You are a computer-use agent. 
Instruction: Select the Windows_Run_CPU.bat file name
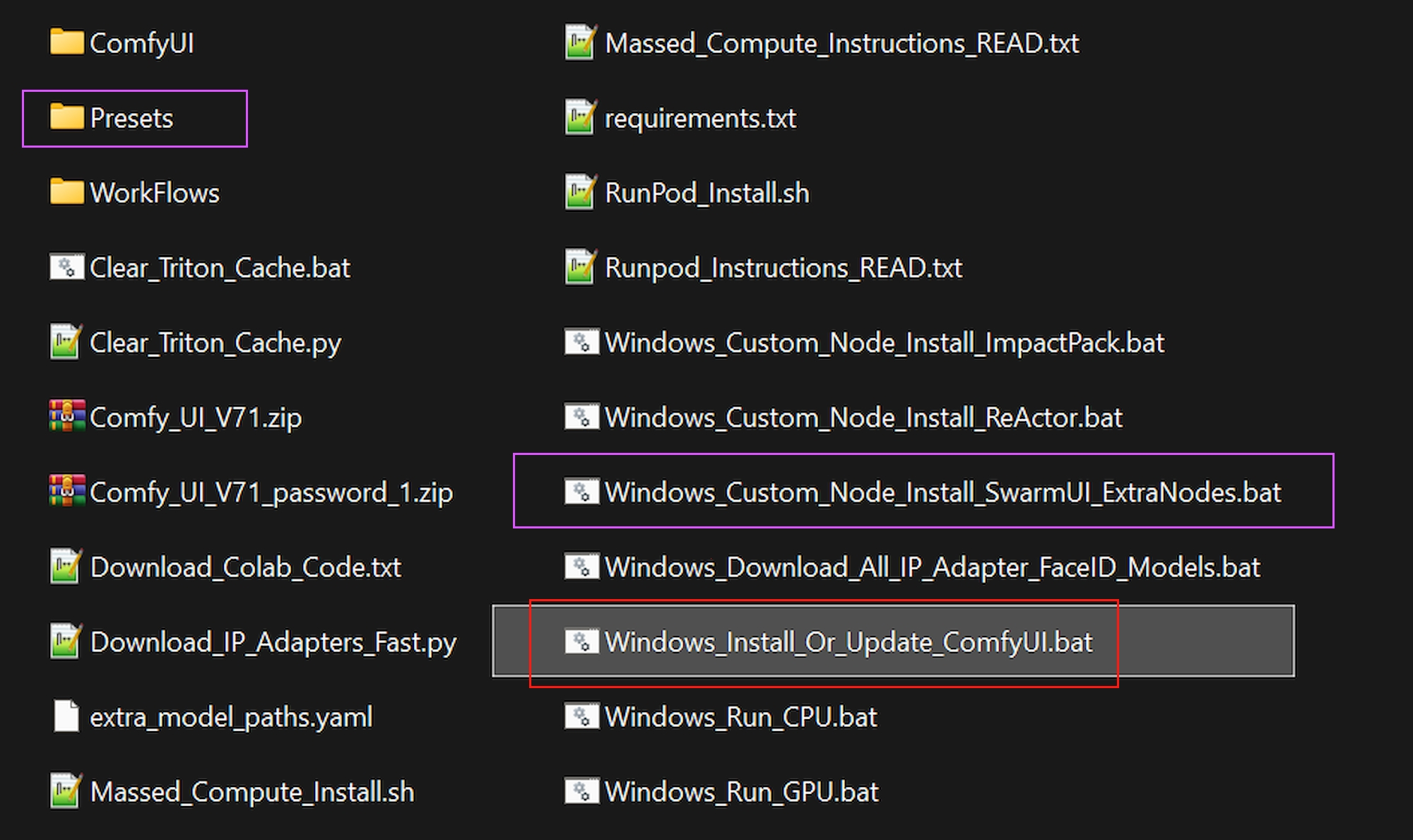click(741, 718)
